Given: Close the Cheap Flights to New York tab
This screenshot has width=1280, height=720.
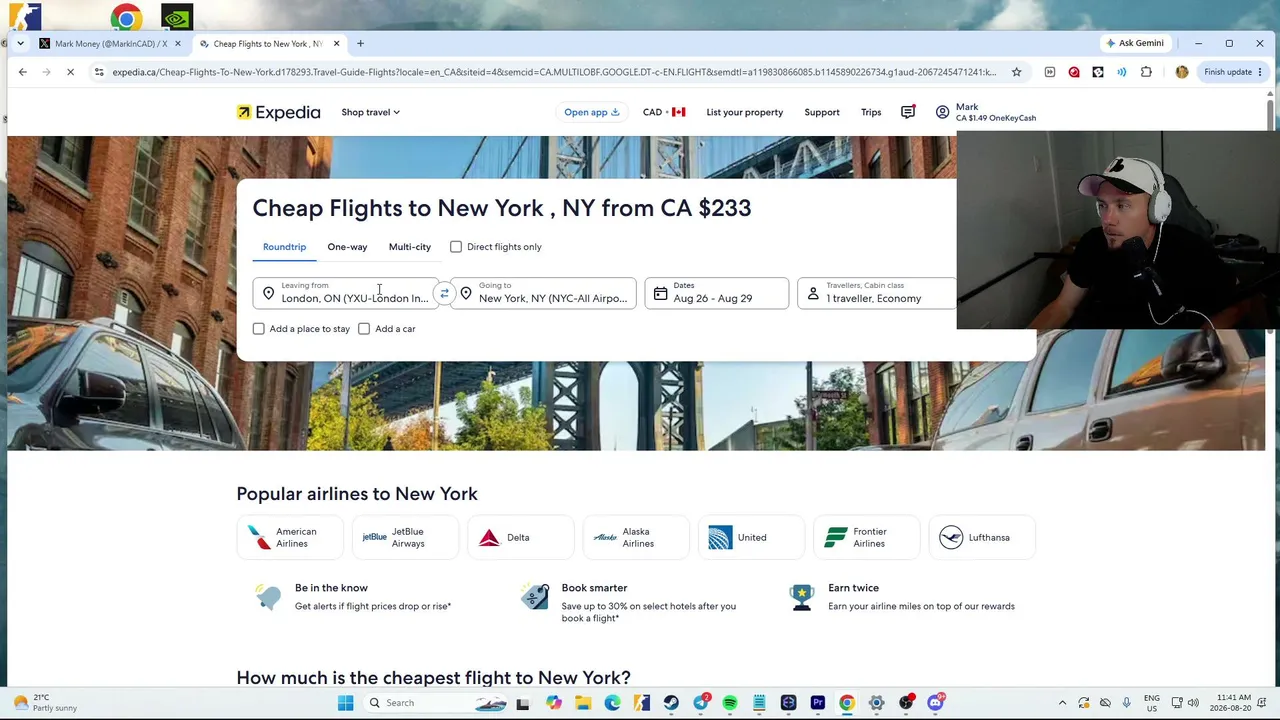Looking at the screenshot, I should tap(336, 43).
